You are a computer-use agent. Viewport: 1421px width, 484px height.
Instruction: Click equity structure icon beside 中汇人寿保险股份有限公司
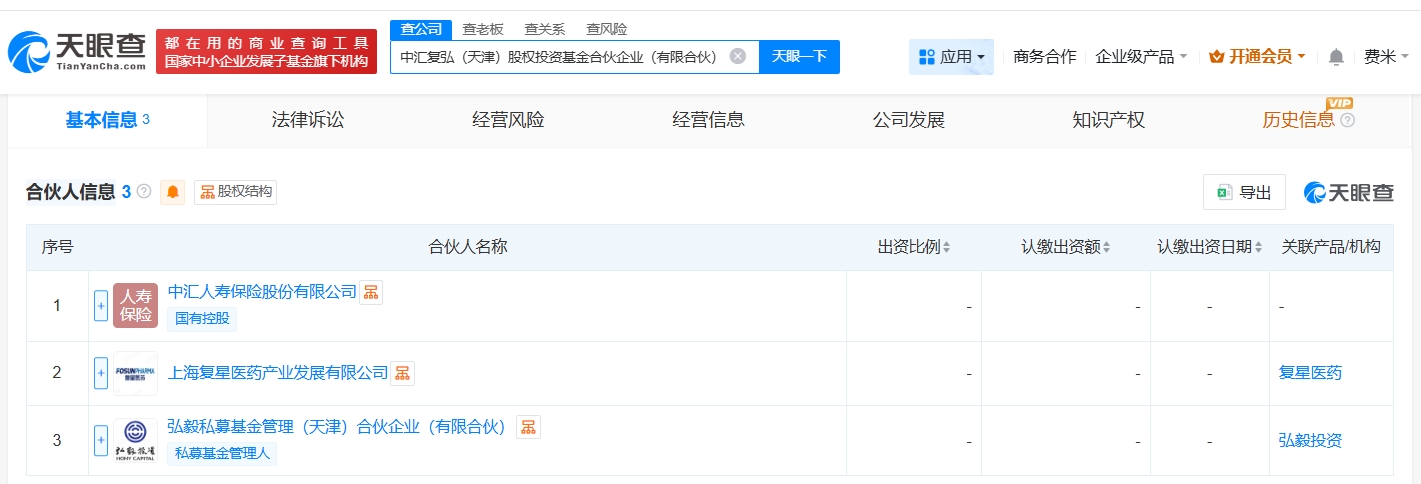[x=371, y=292]
